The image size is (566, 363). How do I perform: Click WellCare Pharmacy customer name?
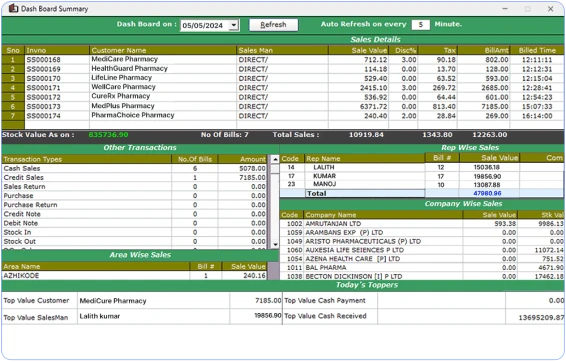[123, 87]
